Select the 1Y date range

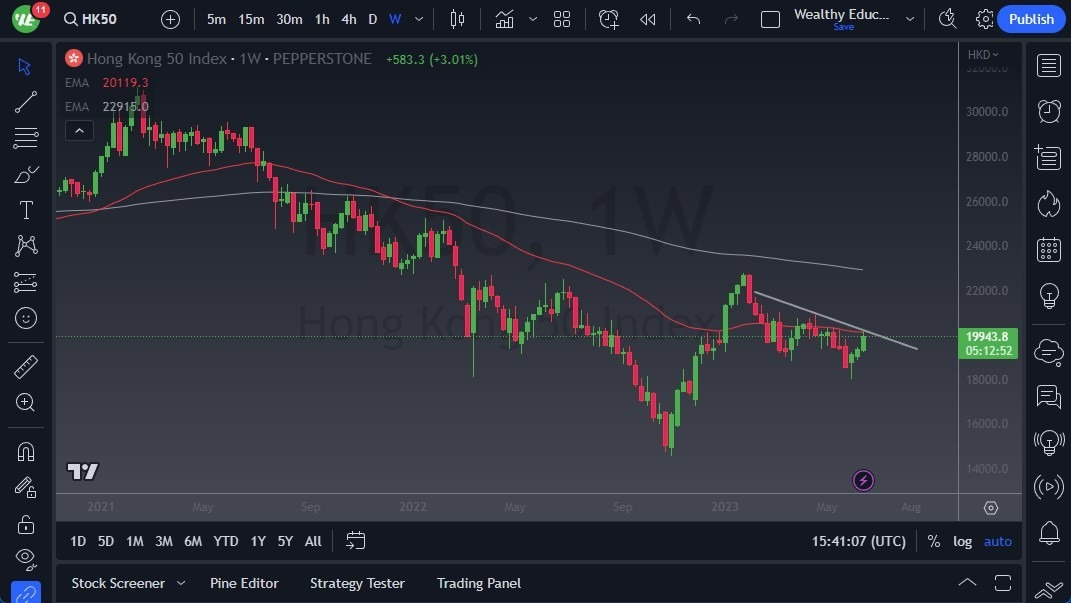[257, 541]
